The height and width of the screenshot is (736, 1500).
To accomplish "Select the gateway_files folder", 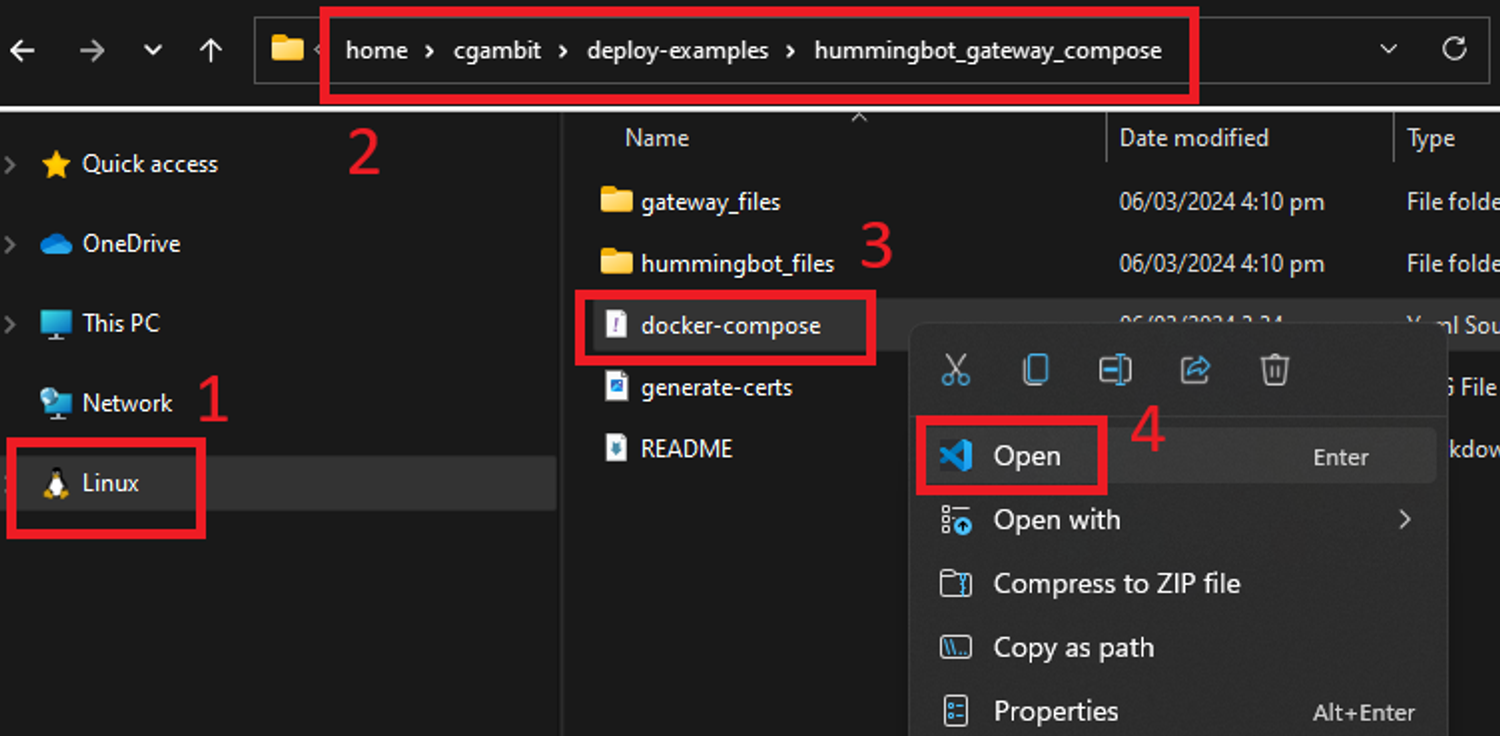I will tap(710, 202).
